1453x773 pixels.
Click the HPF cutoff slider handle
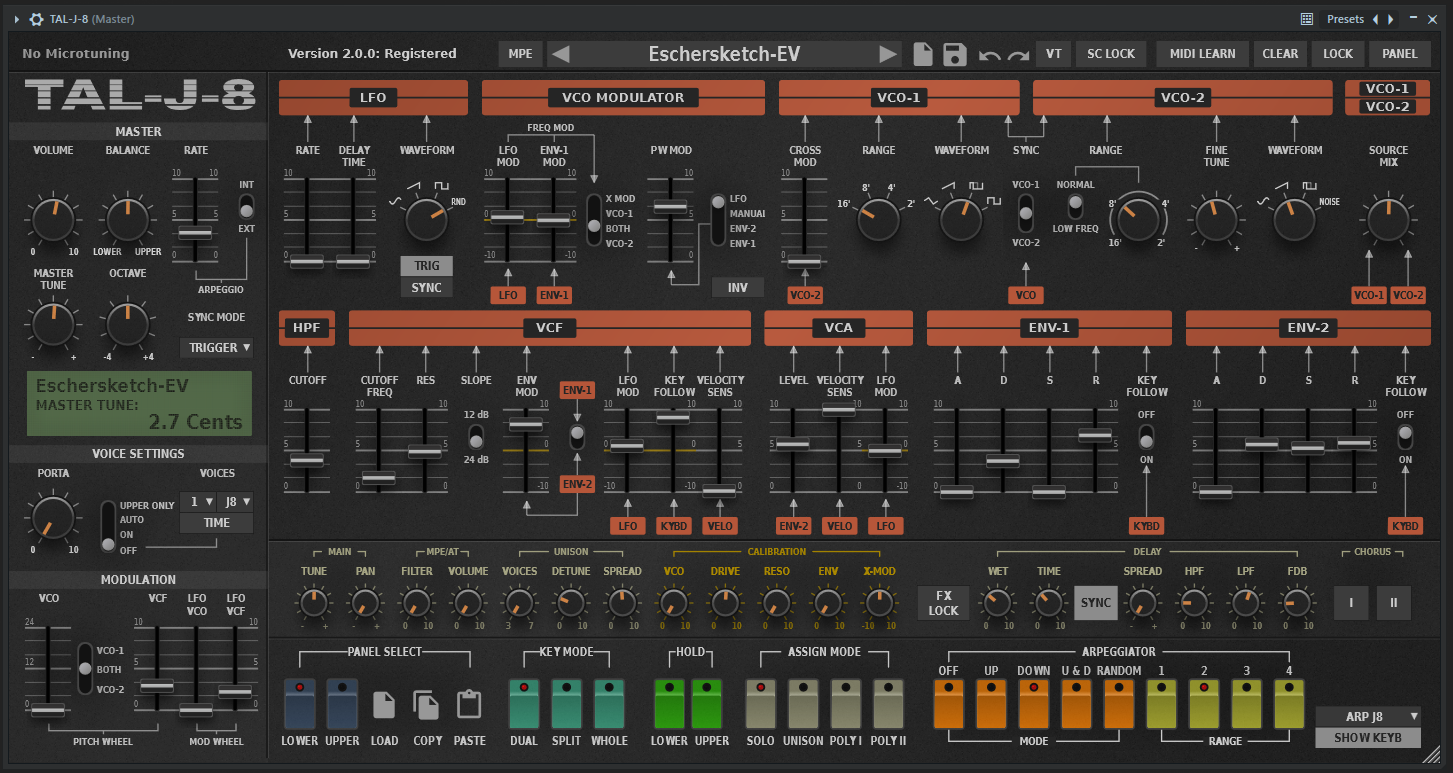click(307, 460)
